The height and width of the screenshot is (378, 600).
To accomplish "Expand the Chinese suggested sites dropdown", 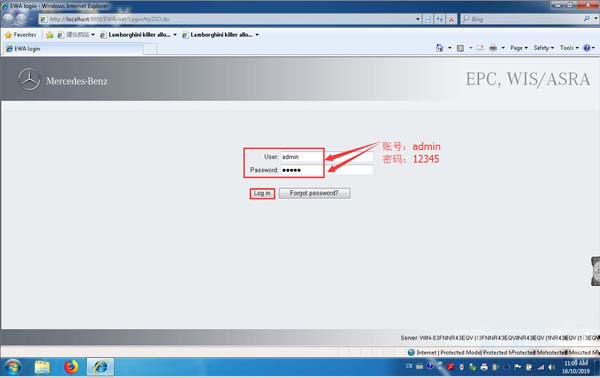I will tap(93, 35).
